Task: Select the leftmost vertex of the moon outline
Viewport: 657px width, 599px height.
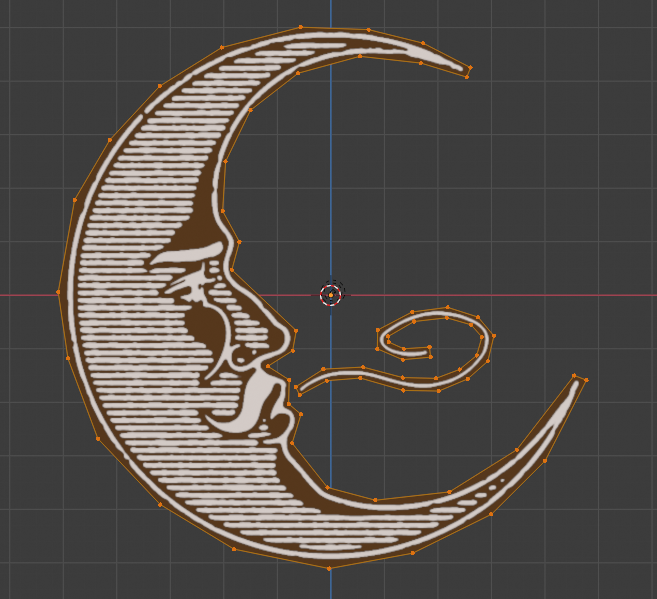Action: click(58, 292)
